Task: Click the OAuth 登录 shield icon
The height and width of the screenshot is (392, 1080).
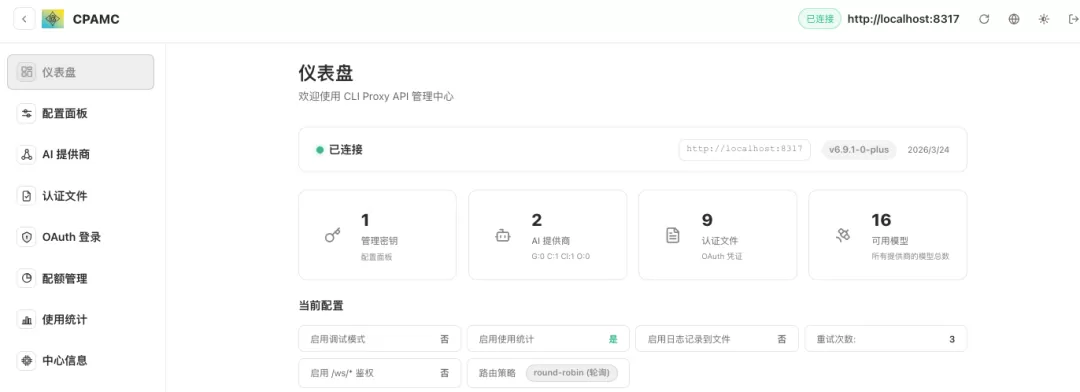Action: tap(27, 237)
